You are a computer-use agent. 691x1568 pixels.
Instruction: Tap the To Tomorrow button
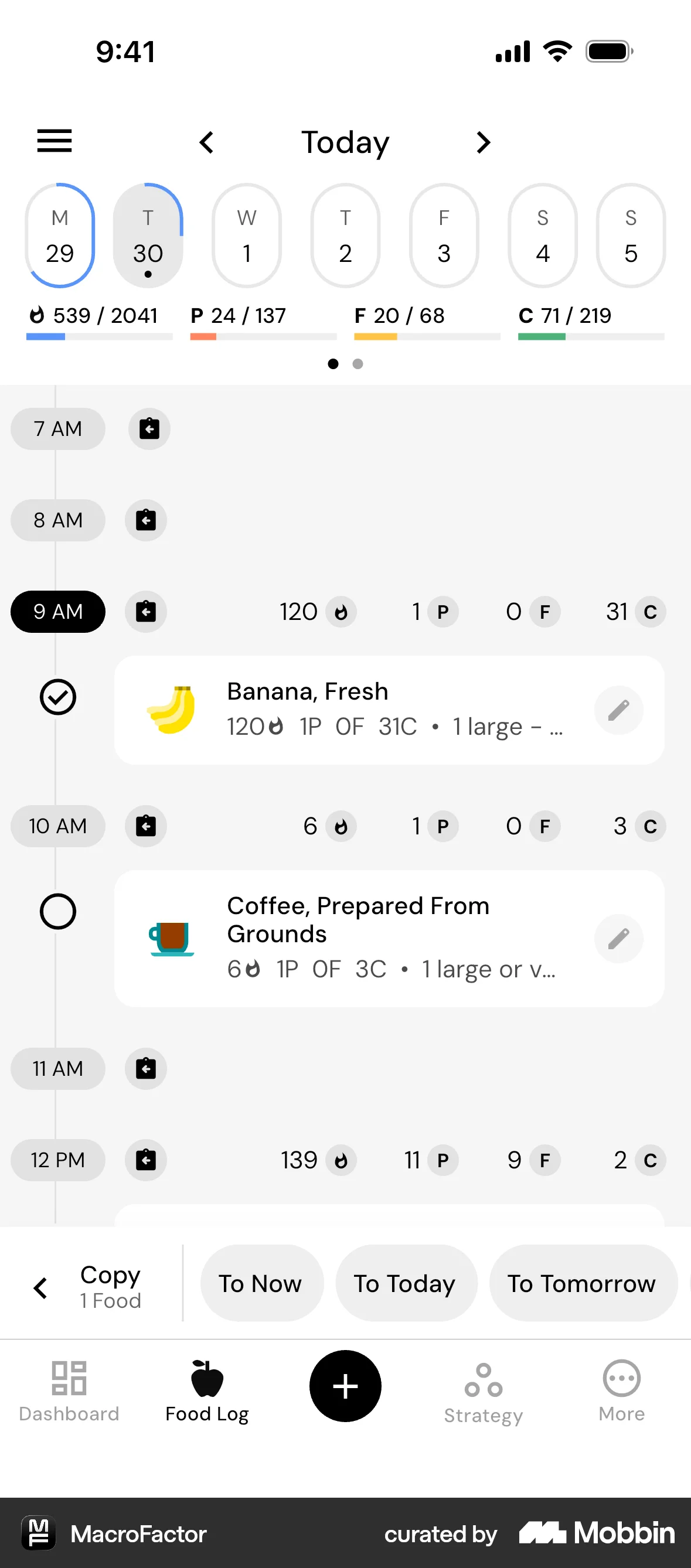tap(583, 1283)
